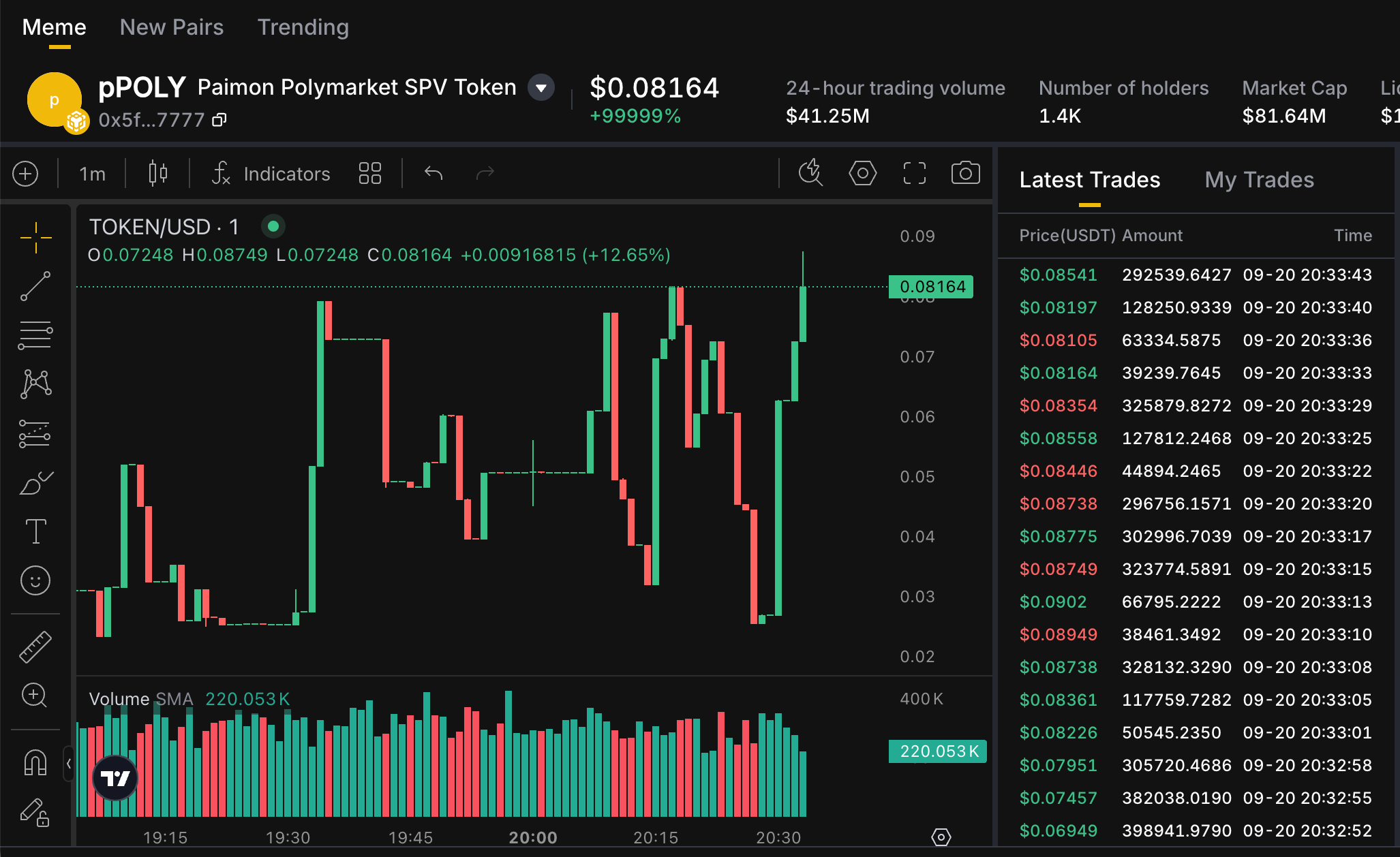Image resolution: width=1400 pixels, height=857 pixels.
Task: Add a symbol with the plus icon
Action: point(25,174)
